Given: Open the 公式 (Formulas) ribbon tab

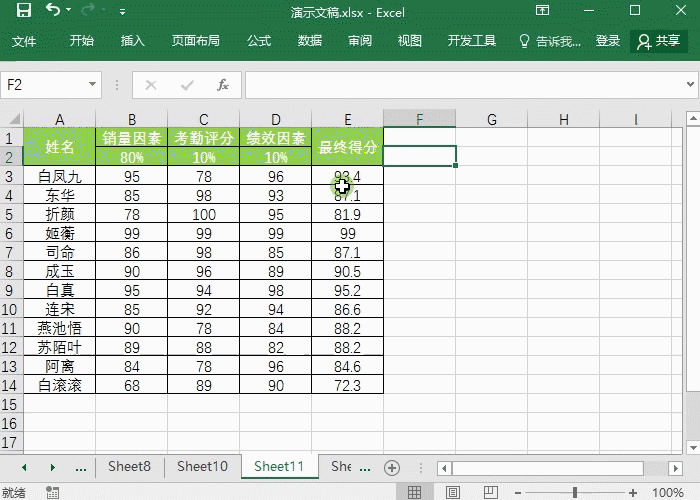Looking at the screenshot, I should point(259,41).
